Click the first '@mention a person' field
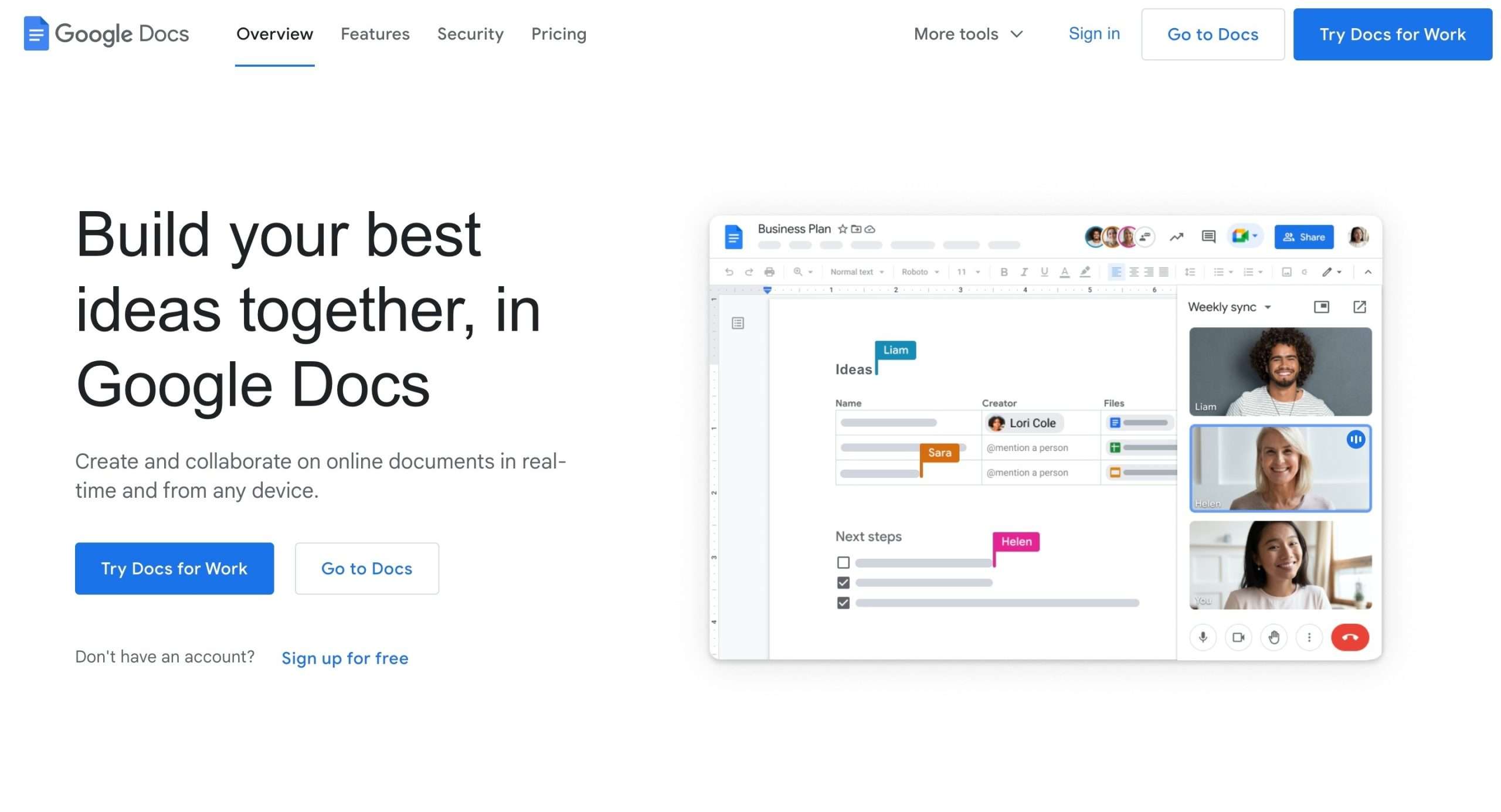 tap(1027, 448)
